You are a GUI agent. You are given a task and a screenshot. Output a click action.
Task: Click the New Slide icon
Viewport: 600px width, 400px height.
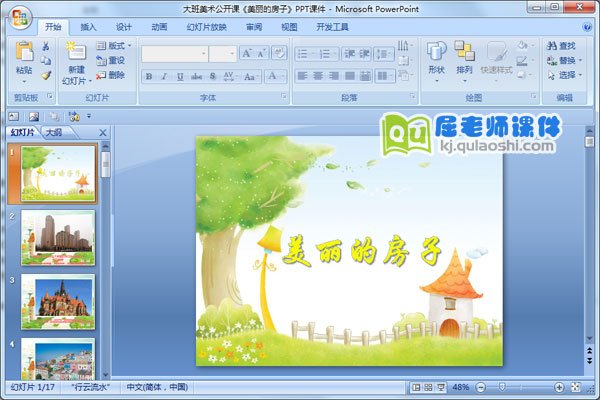76,51
